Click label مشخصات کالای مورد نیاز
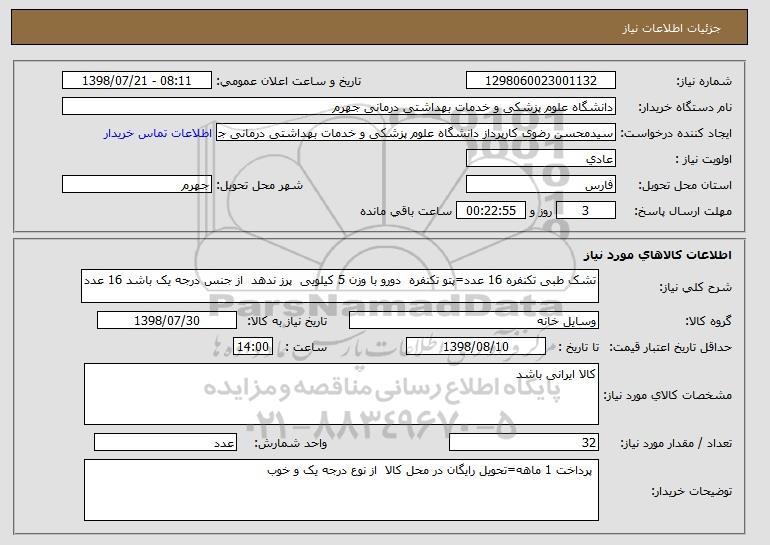Screen dimensions: 770x545 click(x=667, y=395)
